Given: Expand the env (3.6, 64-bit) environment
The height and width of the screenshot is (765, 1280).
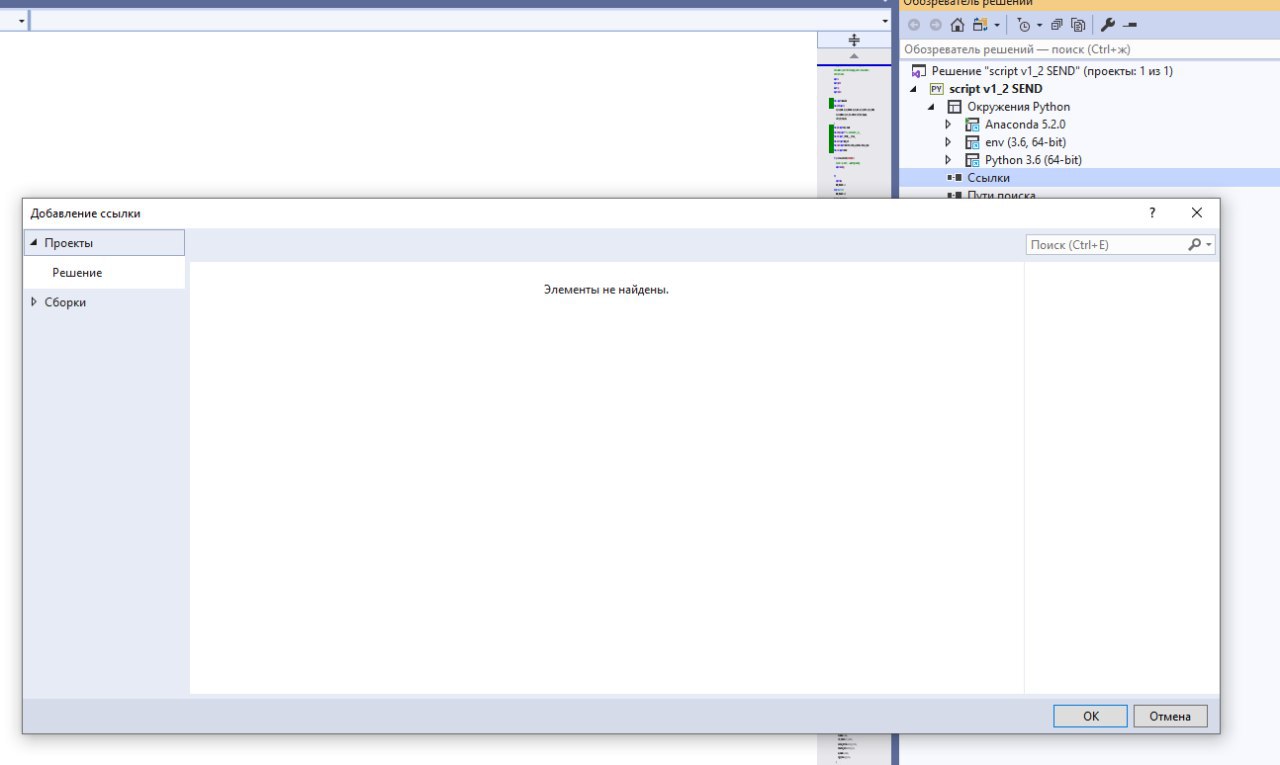Looking at the screenshot, I should 948,143.
